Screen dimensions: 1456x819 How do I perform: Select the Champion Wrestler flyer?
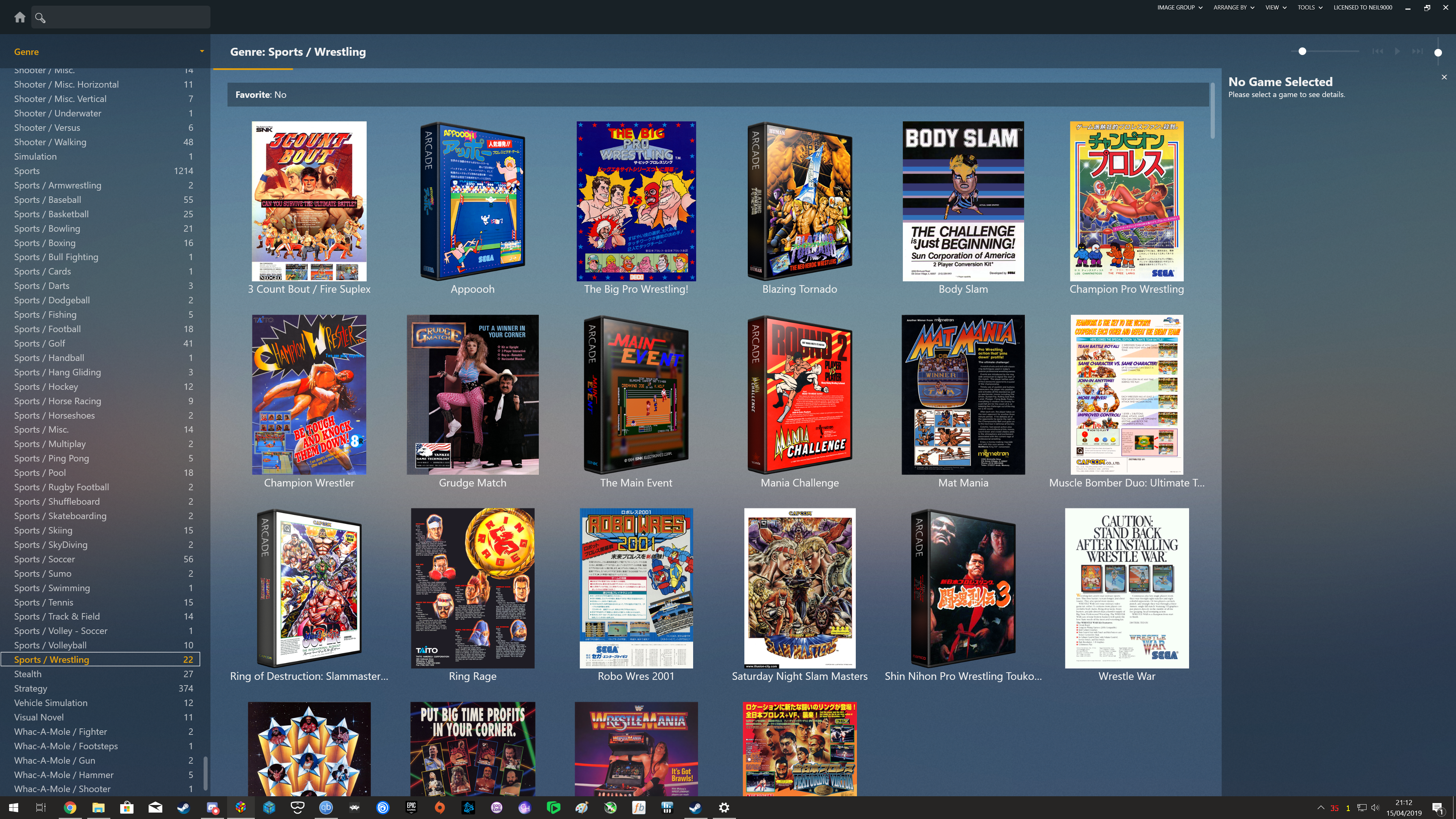click(309, 394)
